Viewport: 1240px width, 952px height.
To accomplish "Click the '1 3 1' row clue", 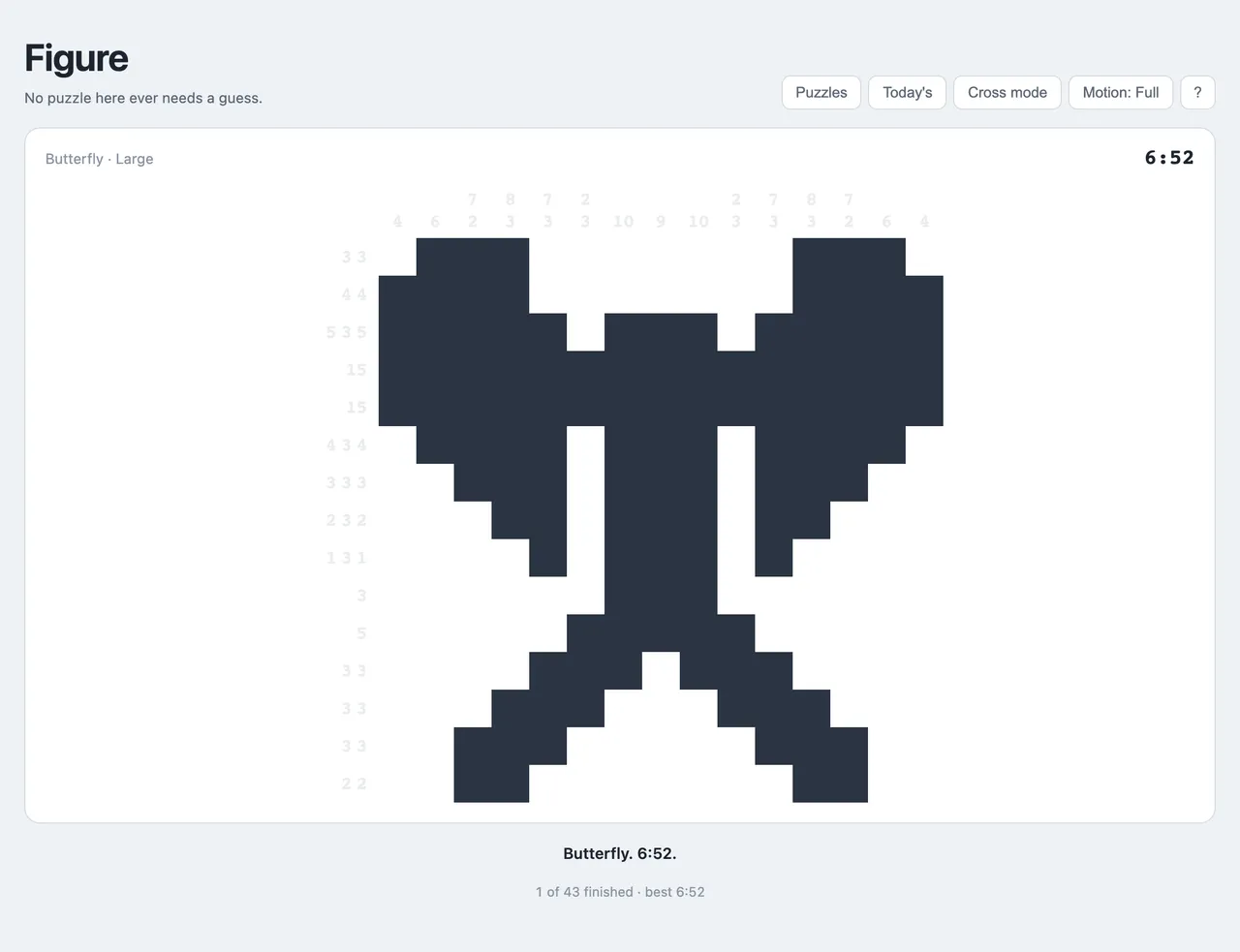I will tap(347, 559).
